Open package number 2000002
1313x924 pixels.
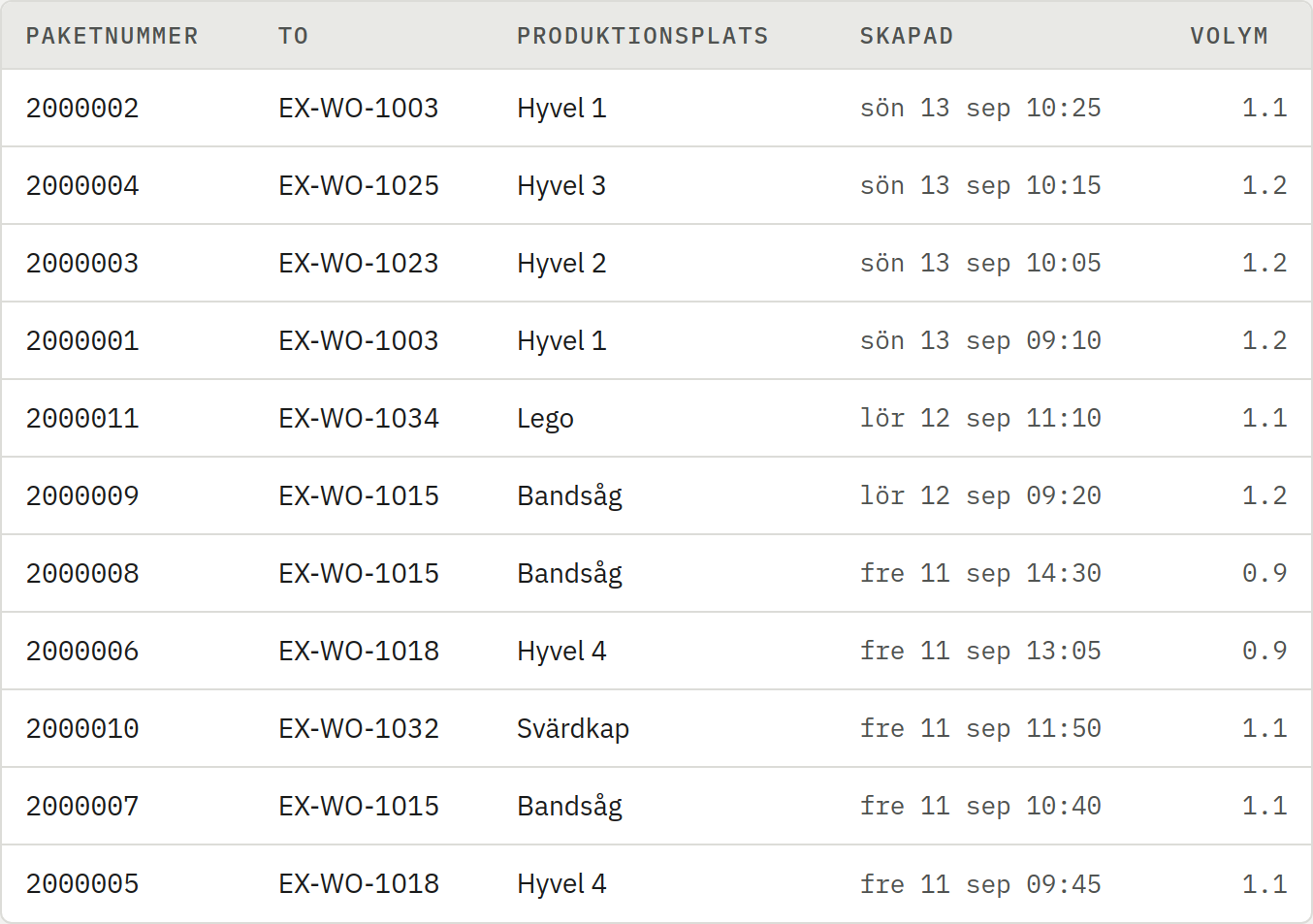[x=82, y=108]
